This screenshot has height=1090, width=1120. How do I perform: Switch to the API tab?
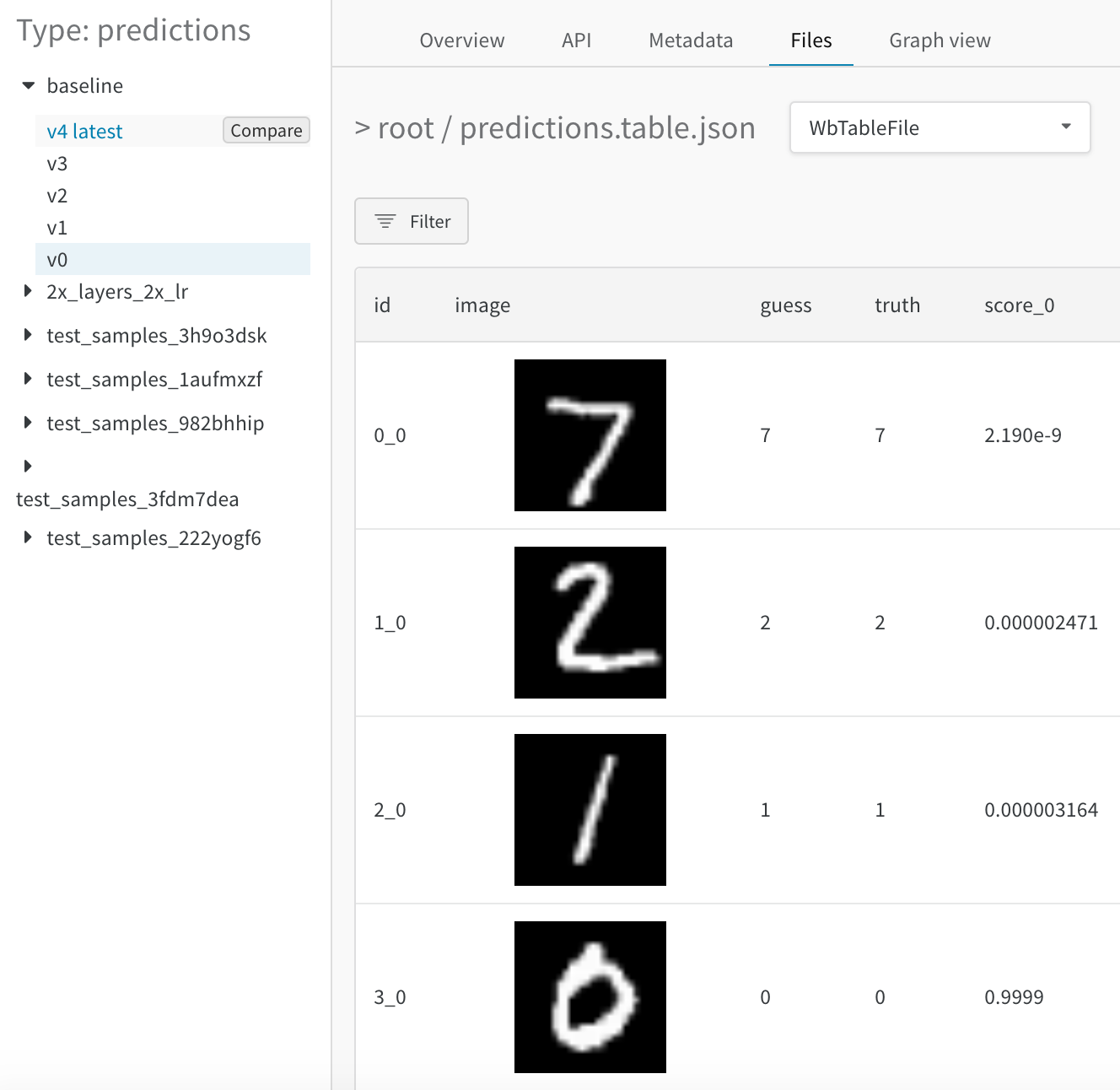pos(577,40)
